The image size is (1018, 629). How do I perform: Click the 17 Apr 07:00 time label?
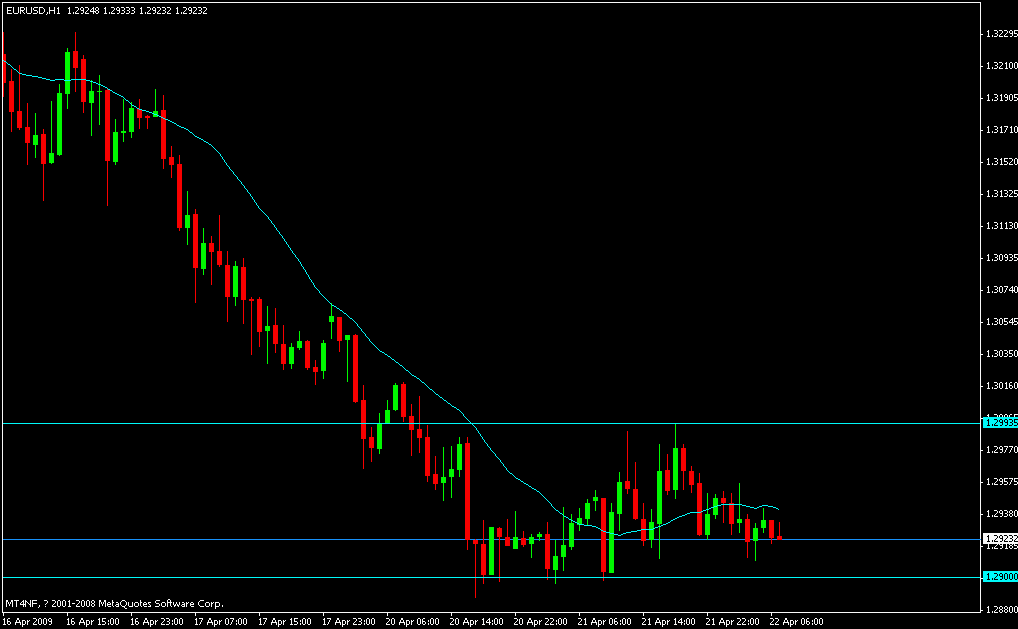coord(221,622)
